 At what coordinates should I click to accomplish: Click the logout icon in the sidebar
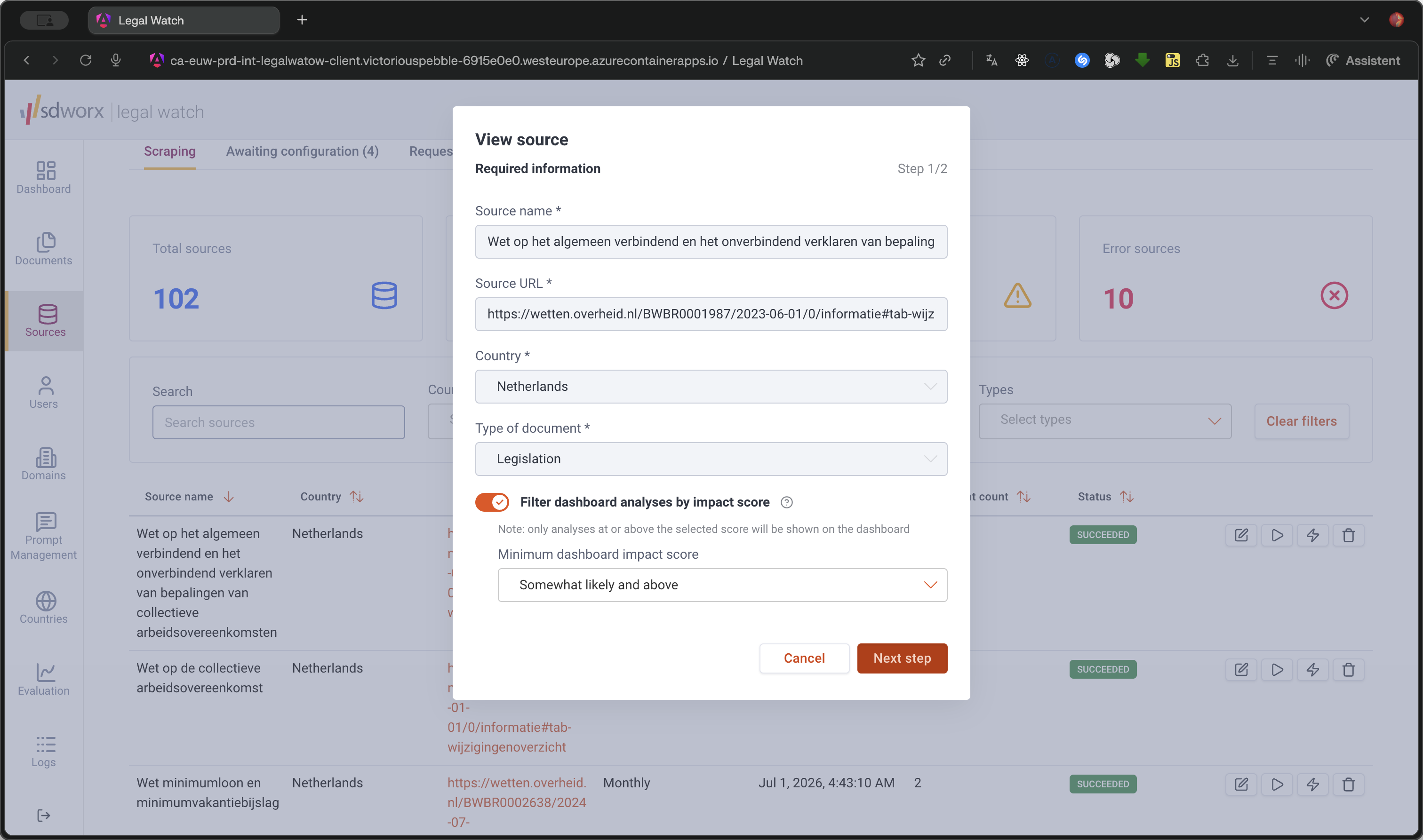click(x=44, y=815)
